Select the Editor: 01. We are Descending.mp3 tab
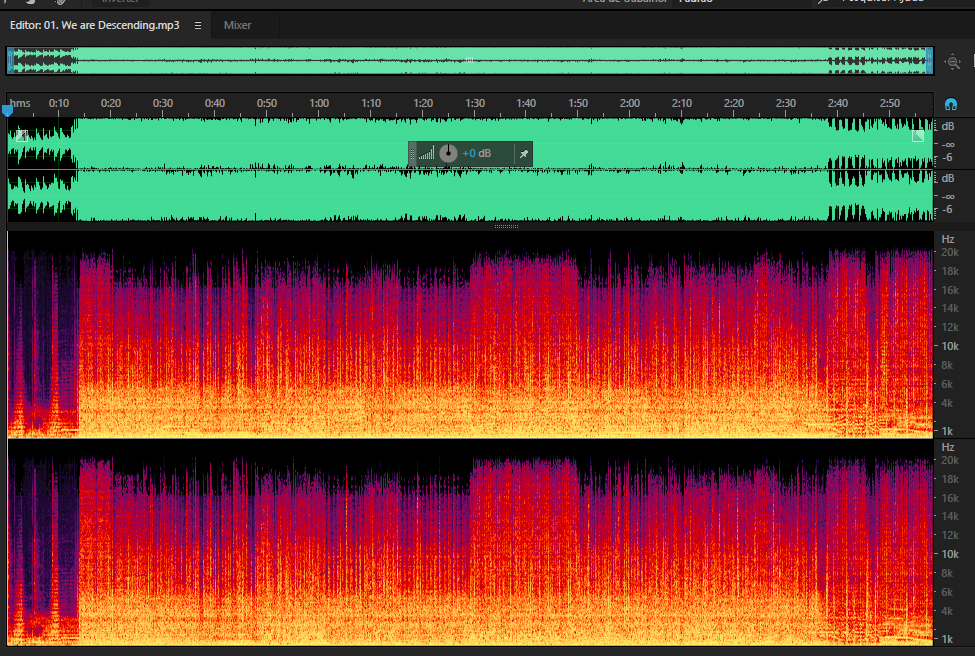Screen dimensions: 975x656 [95, 25]
